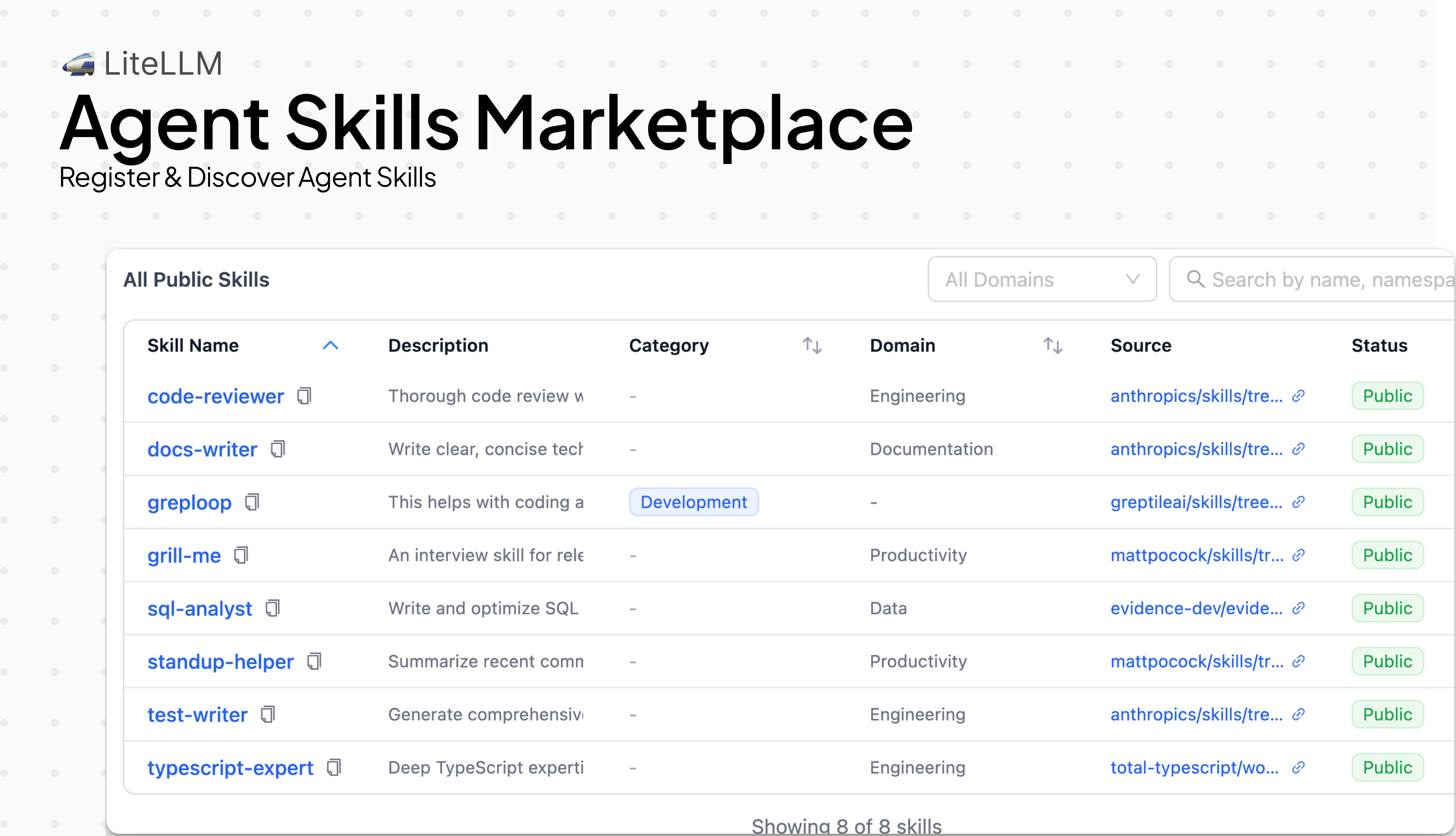Open the All Domains dropdown
This screenshot has width=1456, height=836.
pyautogui.click(x=1041, y=280)
